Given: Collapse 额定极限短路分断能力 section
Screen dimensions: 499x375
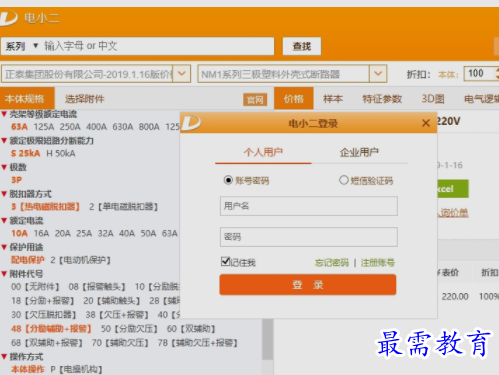Looking at the screenshot, I should (4, 141).
